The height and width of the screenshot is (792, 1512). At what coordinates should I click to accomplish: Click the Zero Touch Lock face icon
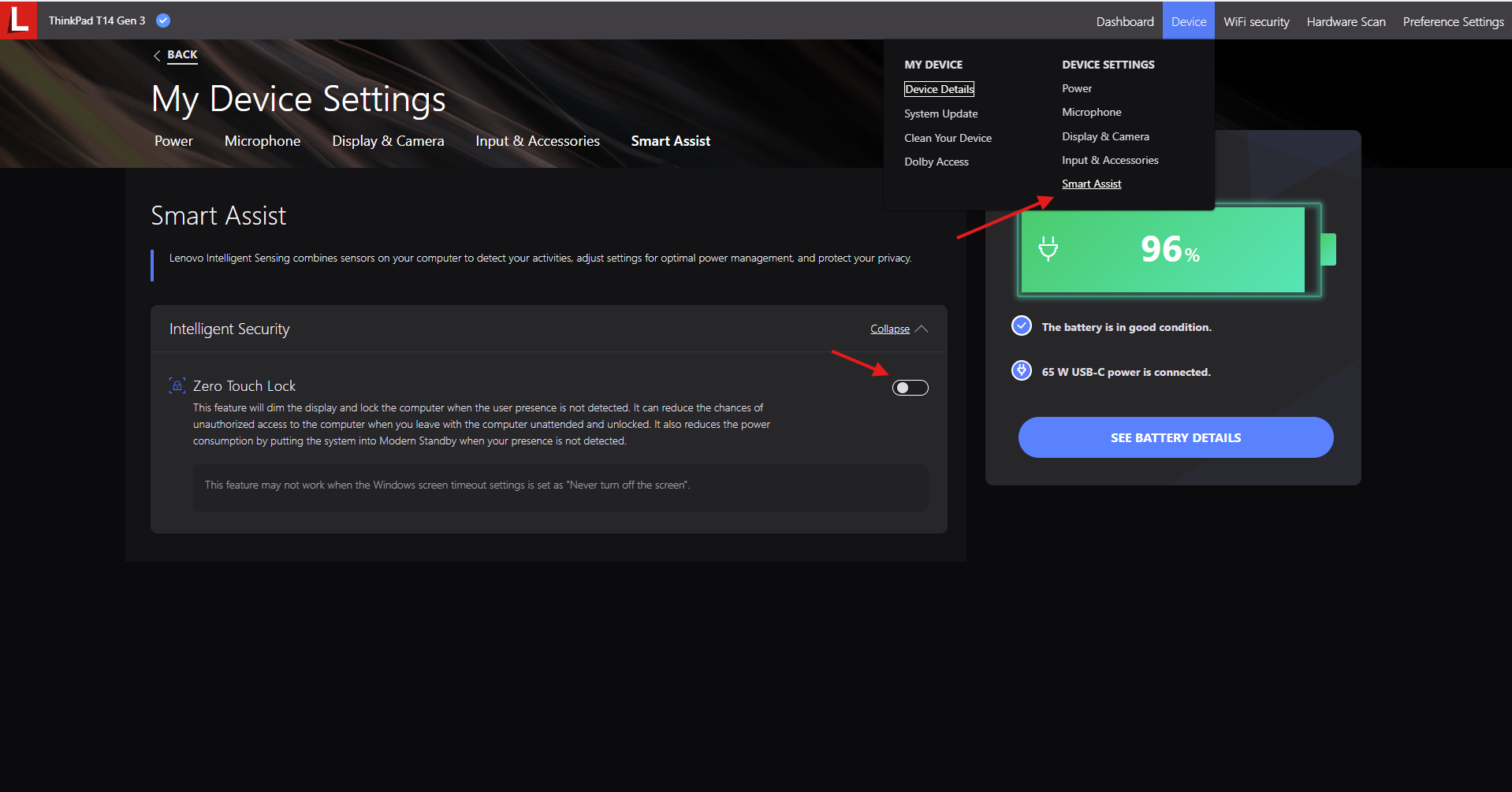point(177,385)
